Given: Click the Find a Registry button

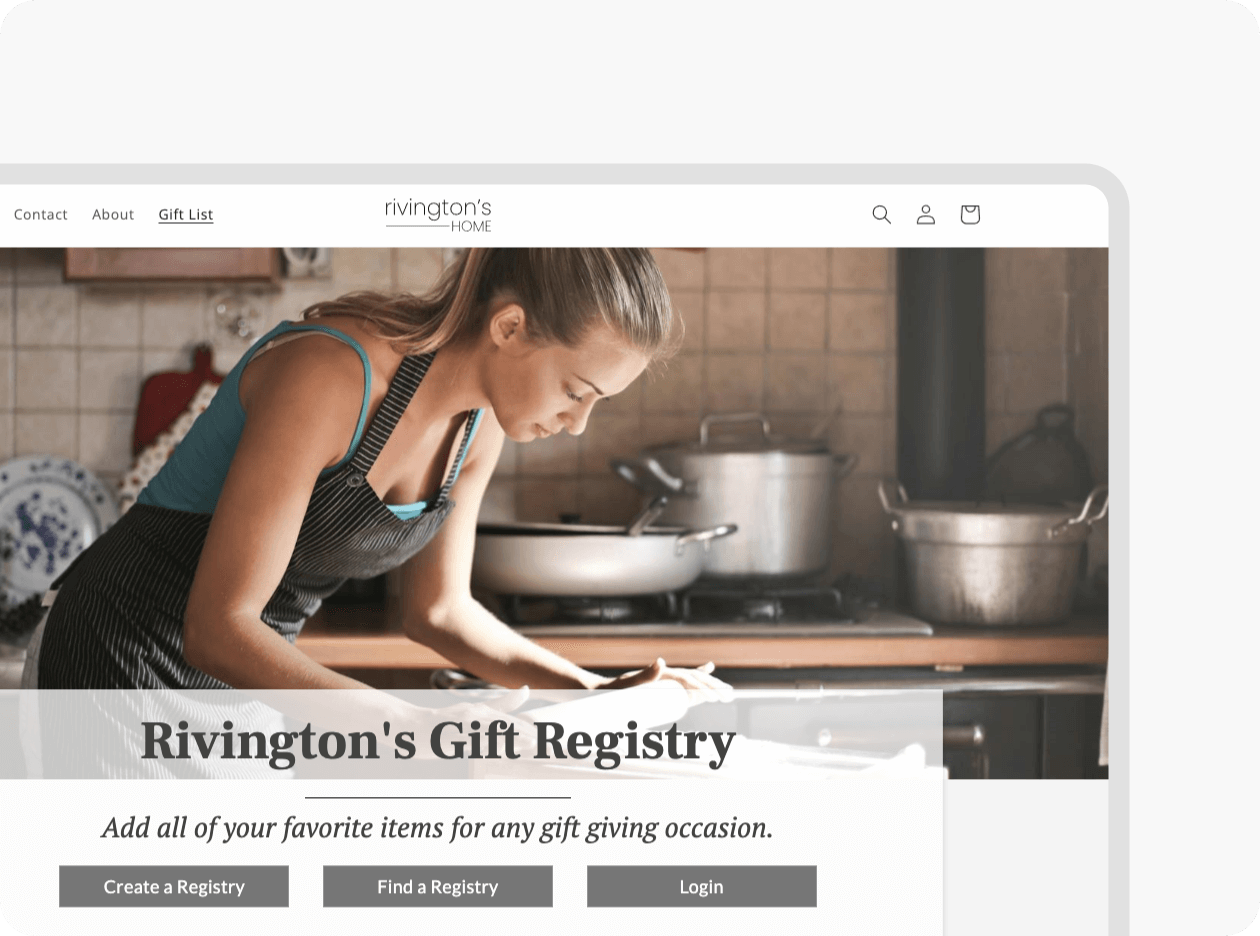Looking at the screenshot, I should (438, 886).
